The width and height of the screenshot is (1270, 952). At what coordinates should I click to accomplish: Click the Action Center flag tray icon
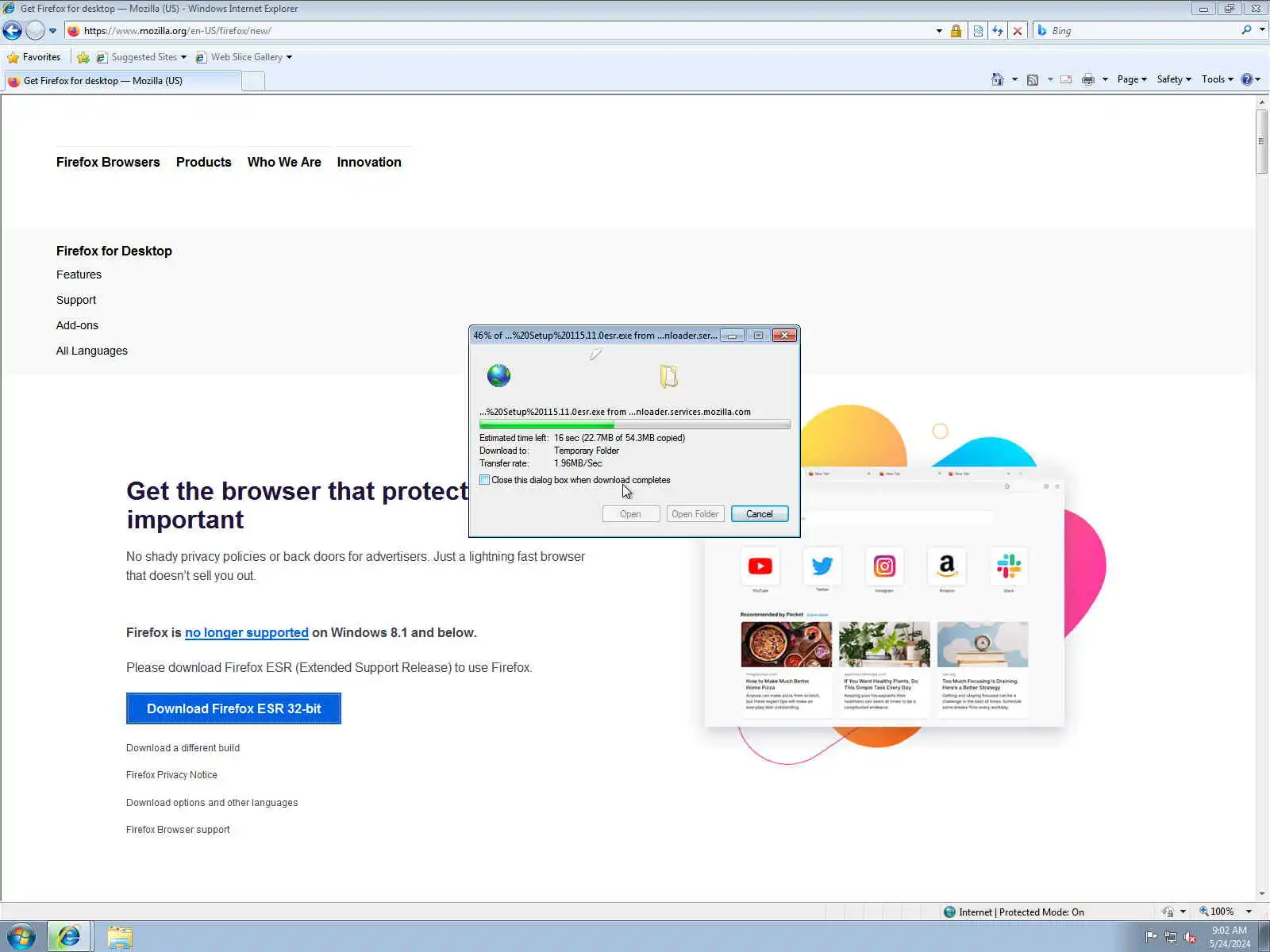1151,937
